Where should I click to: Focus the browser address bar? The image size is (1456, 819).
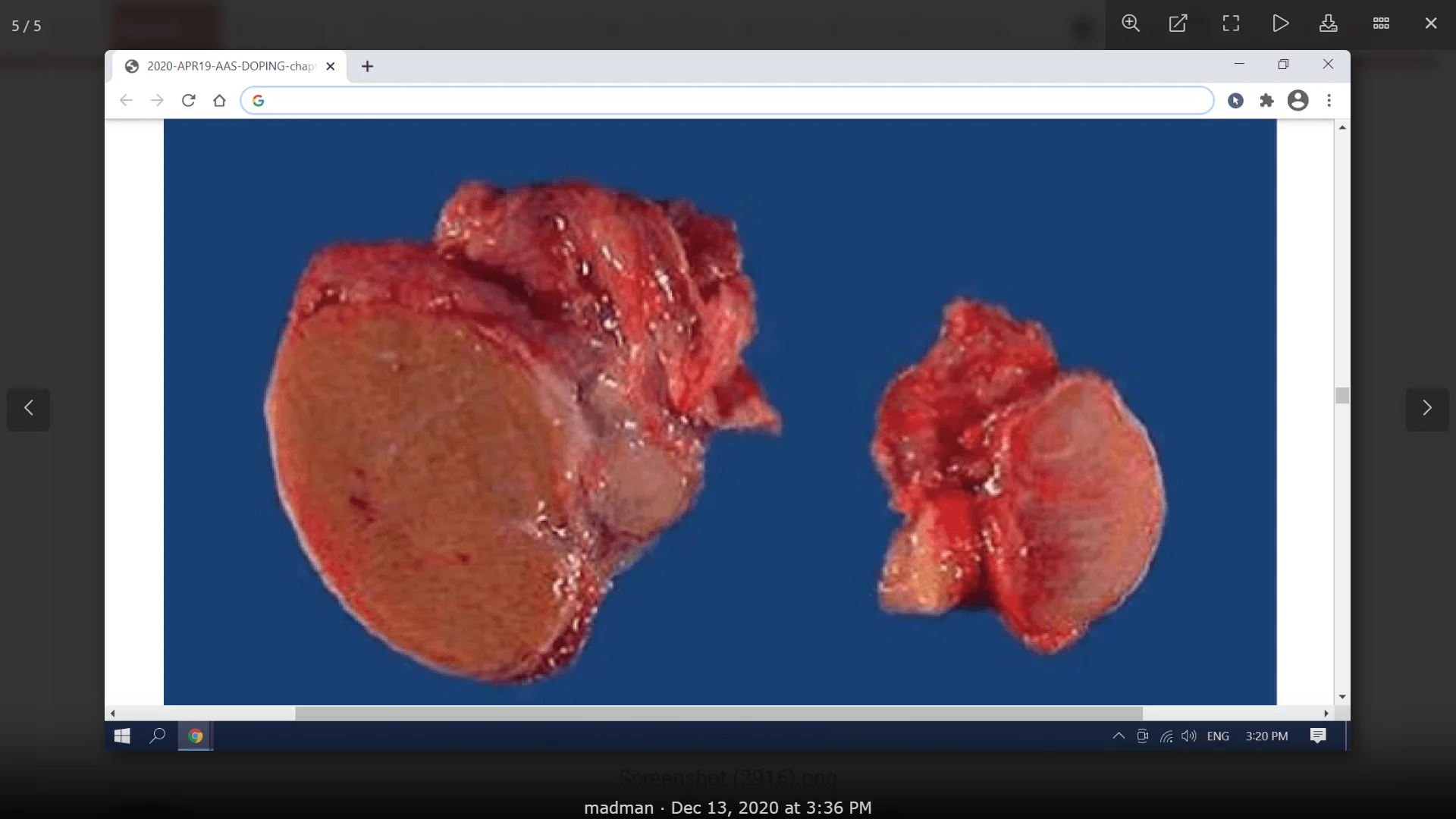(x=727, y=100)
